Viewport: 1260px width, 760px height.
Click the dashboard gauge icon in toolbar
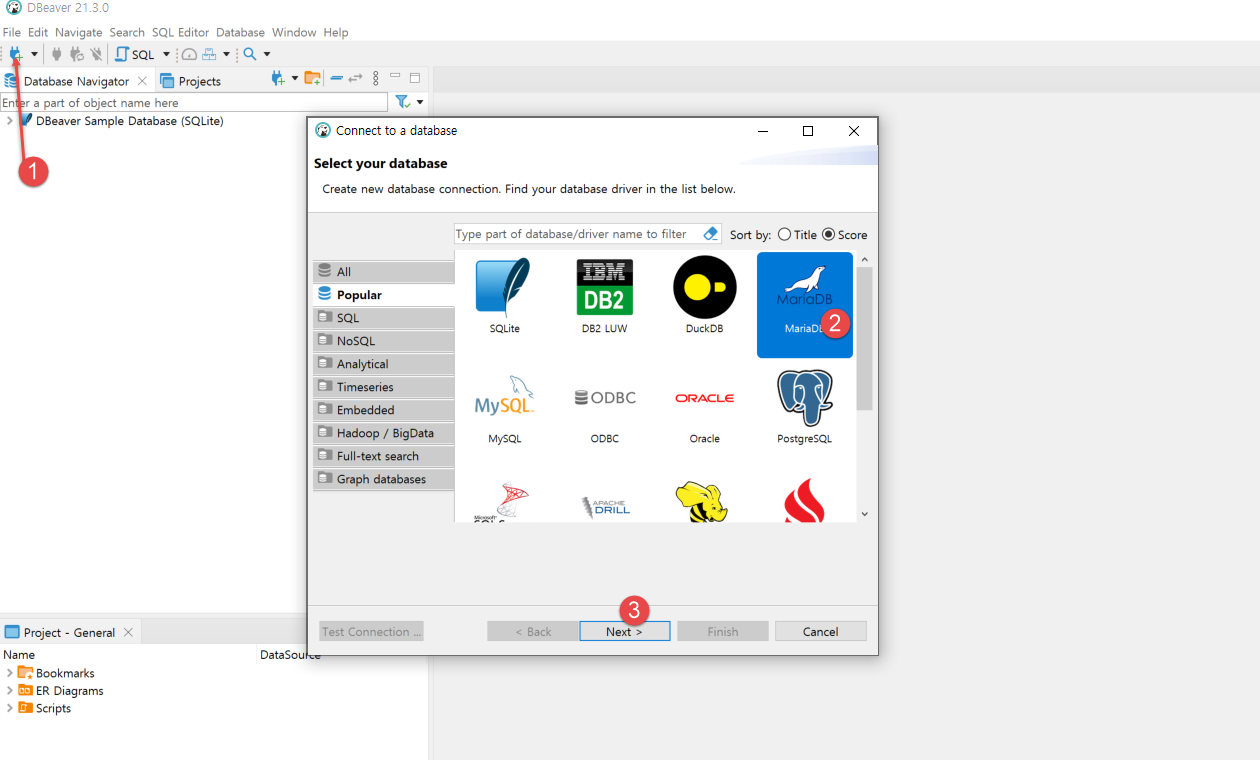coord(189,54)
